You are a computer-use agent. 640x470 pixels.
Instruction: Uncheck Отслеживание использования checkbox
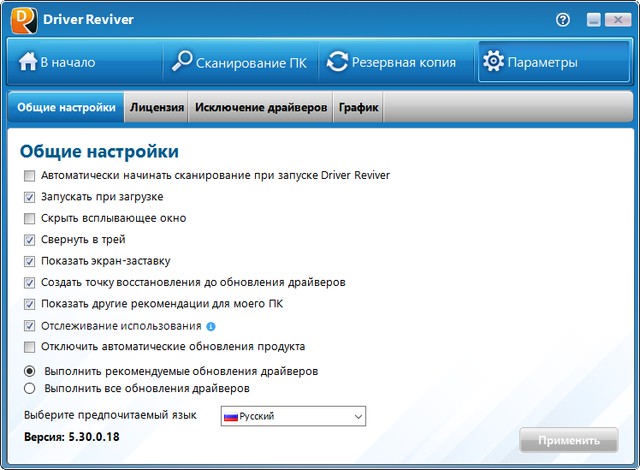tap(29, 326)
